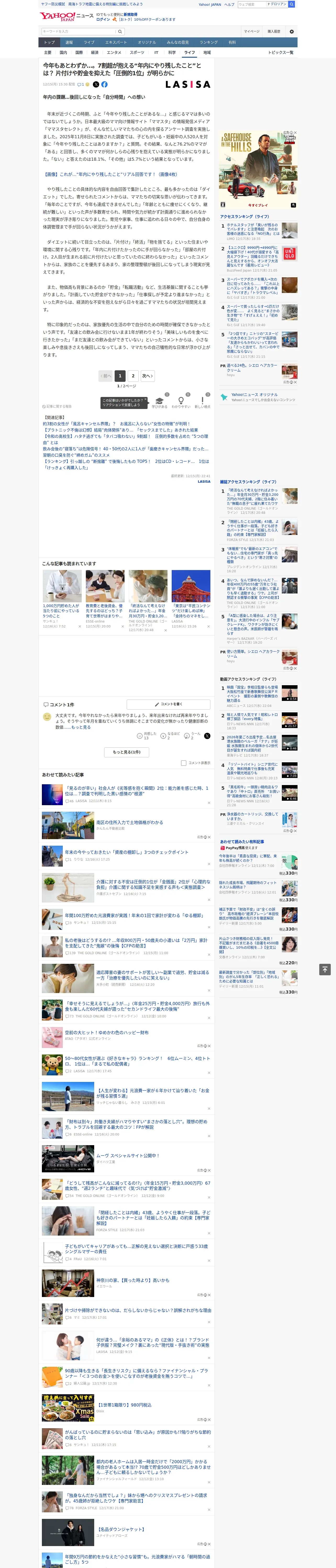Screen dimensions: 336x1568
Task: Open related link about 風呂キャンセル界隈
Action: pyautogui.click(x=116, y=424)
